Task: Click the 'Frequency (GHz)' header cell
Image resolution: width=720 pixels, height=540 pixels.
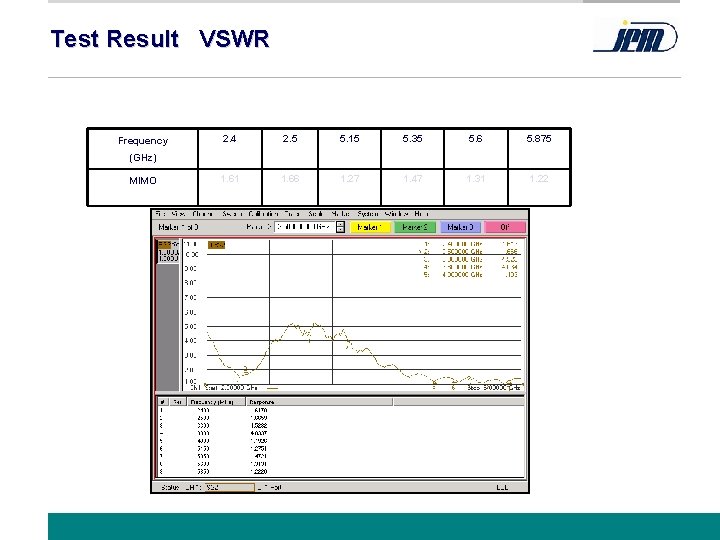Action: click(143, 149)
